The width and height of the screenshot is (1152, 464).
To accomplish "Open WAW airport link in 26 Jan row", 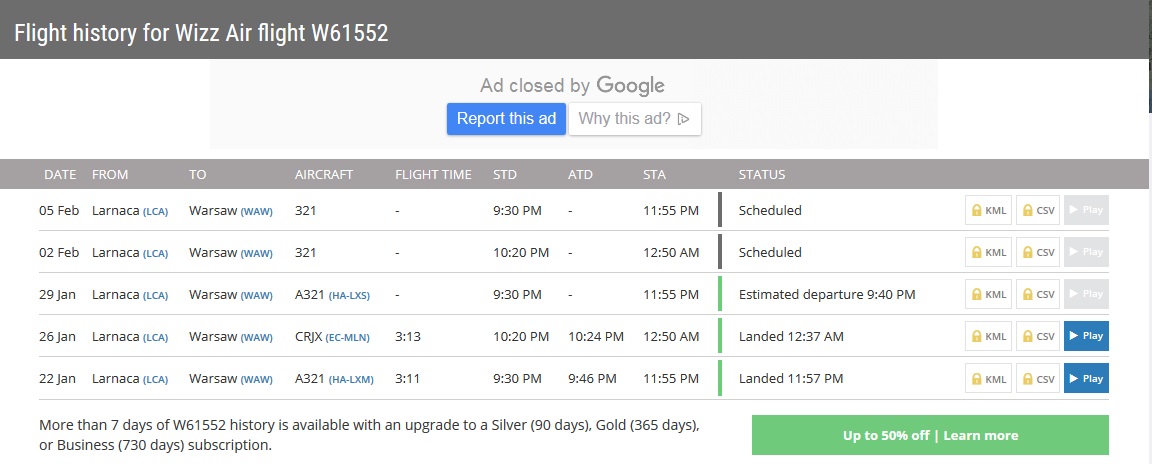I will coord(256,338).
